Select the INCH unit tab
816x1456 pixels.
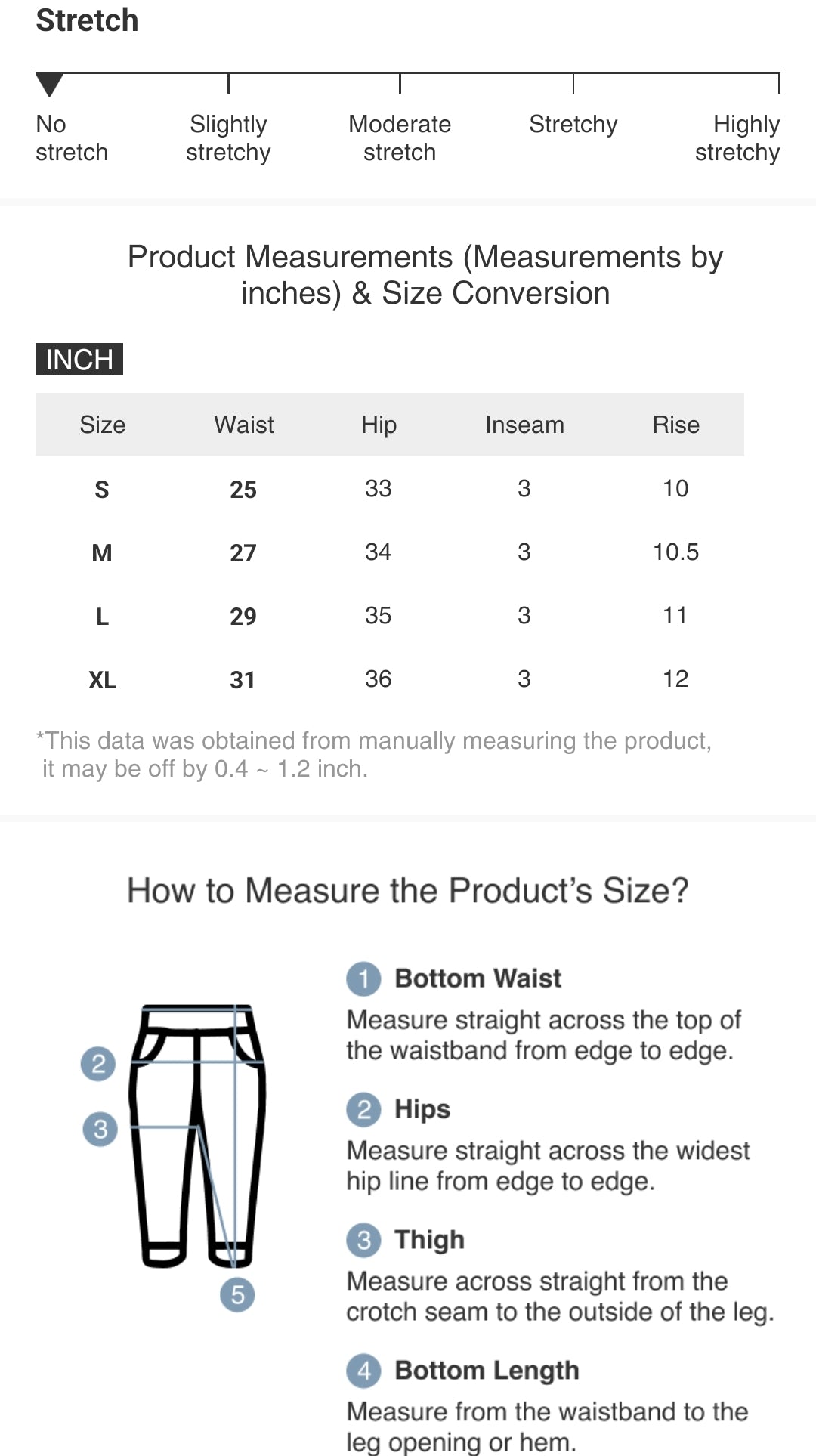click(79, 359)
